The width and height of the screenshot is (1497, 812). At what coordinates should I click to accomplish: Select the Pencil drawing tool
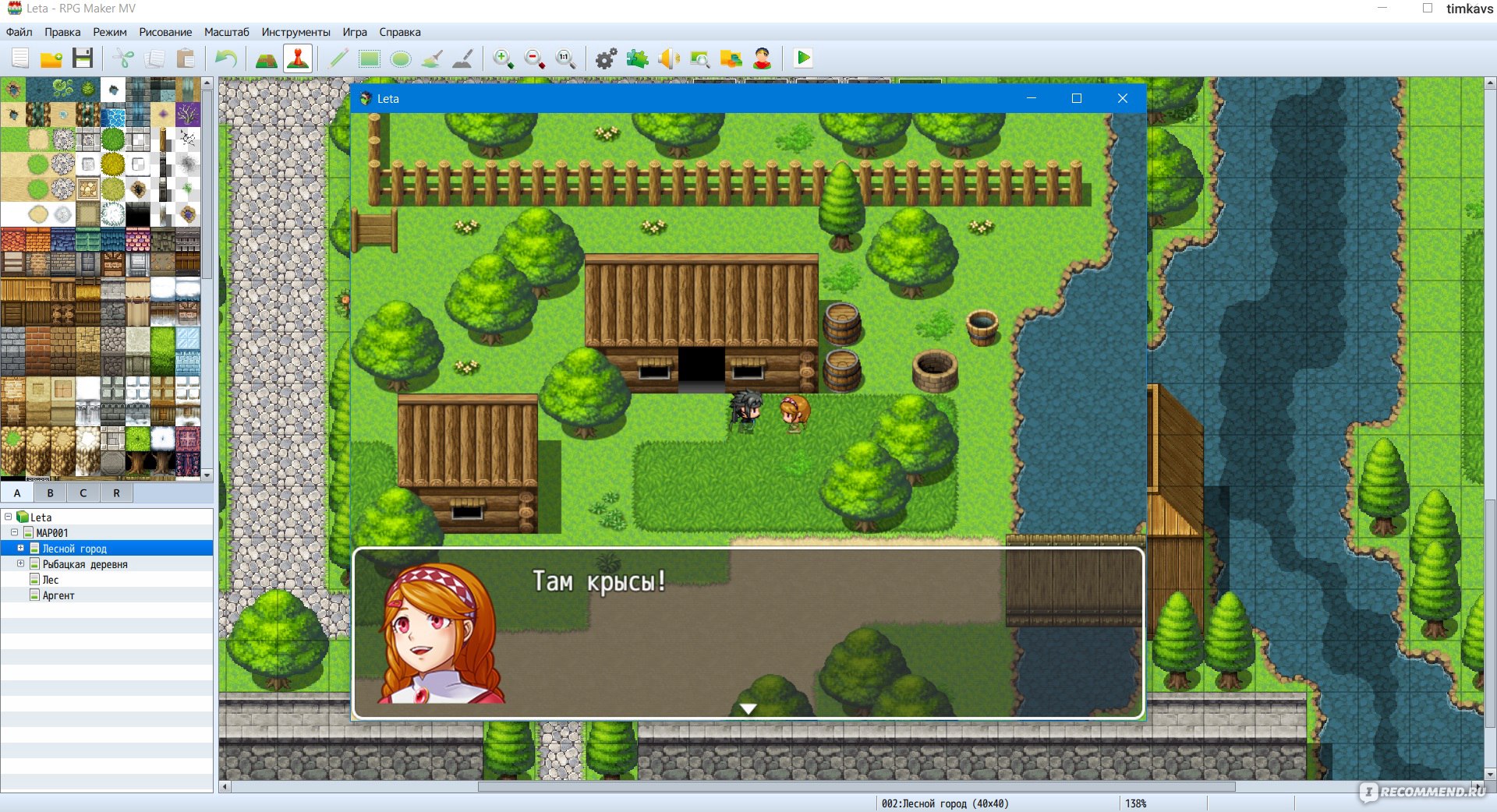[338, 58]
